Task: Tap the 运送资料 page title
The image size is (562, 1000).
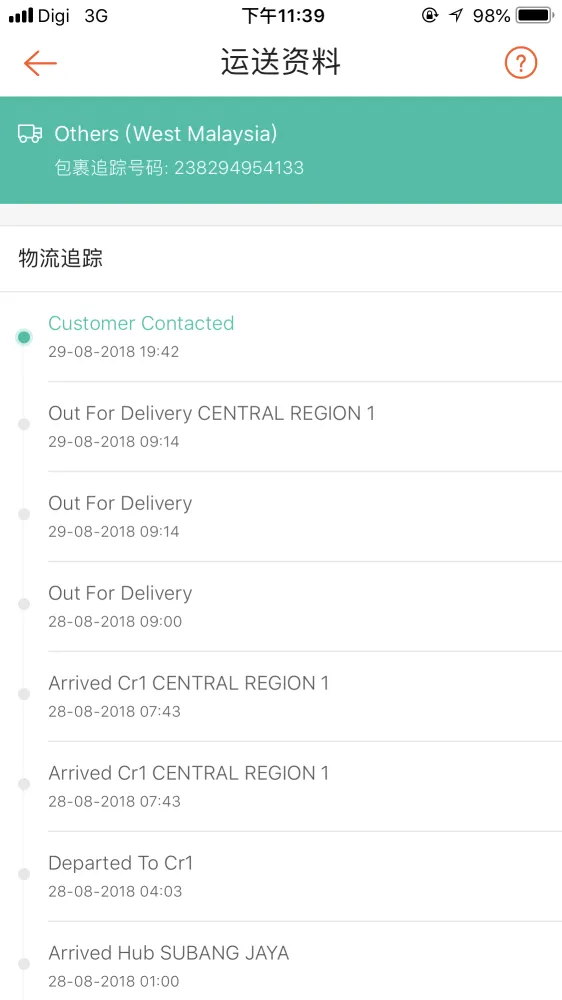Action: pos(281,63)
